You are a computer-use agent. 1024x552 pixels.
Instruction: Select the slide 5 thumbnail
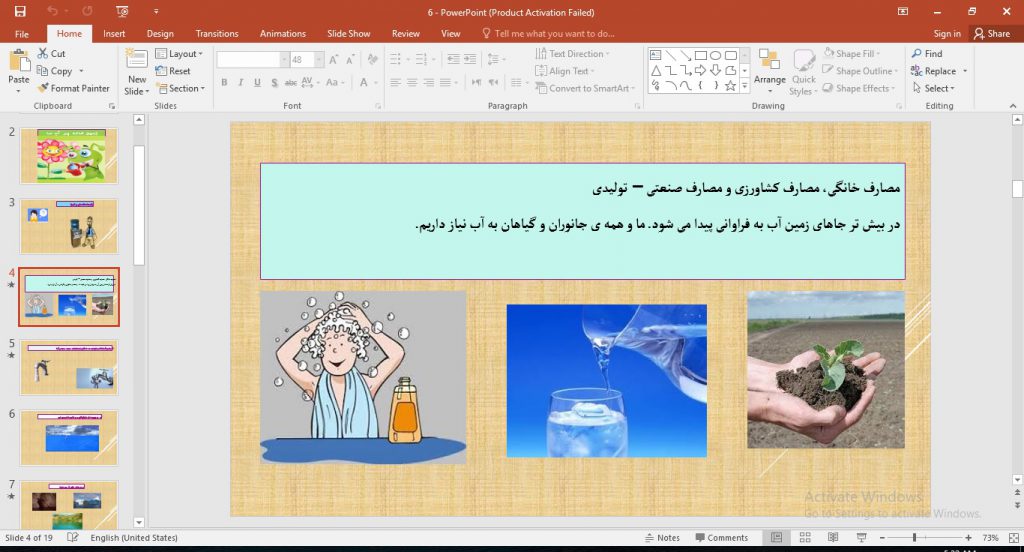coord(68,367)
